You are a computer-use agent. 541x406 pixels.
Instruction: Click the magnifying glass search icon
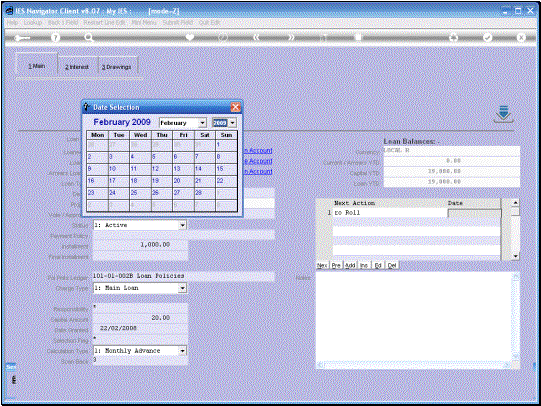click(x=89, y=37)
